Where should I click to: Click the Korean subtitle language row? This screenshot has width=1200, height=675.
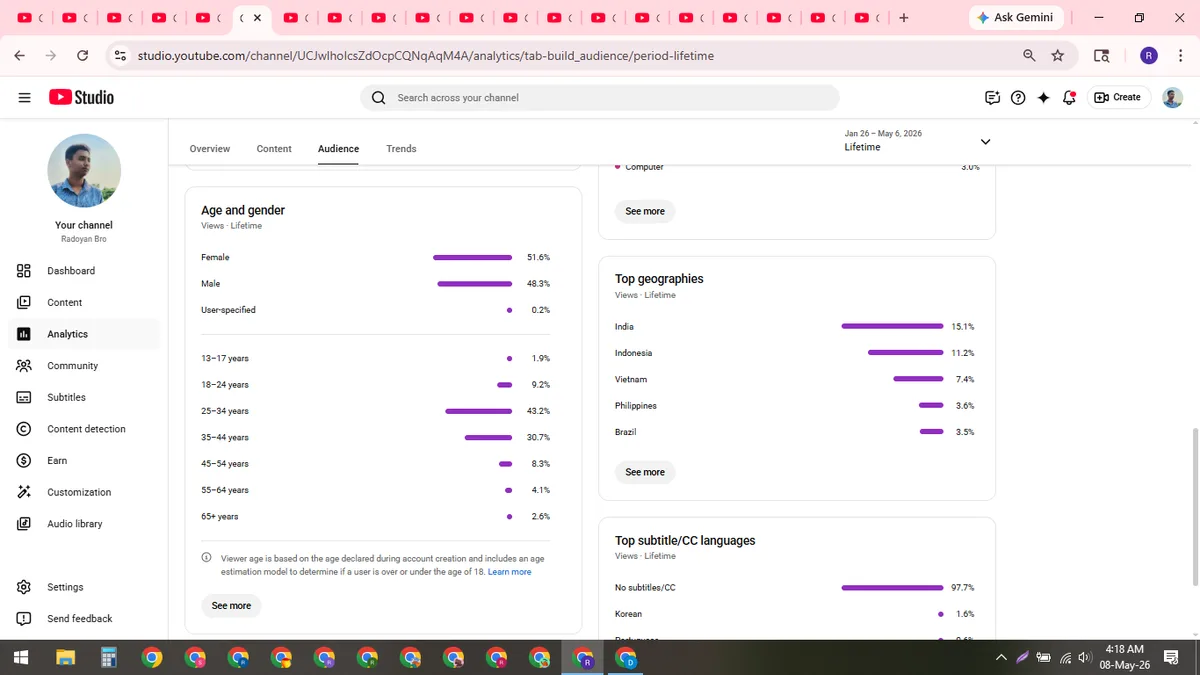point(795,614)
